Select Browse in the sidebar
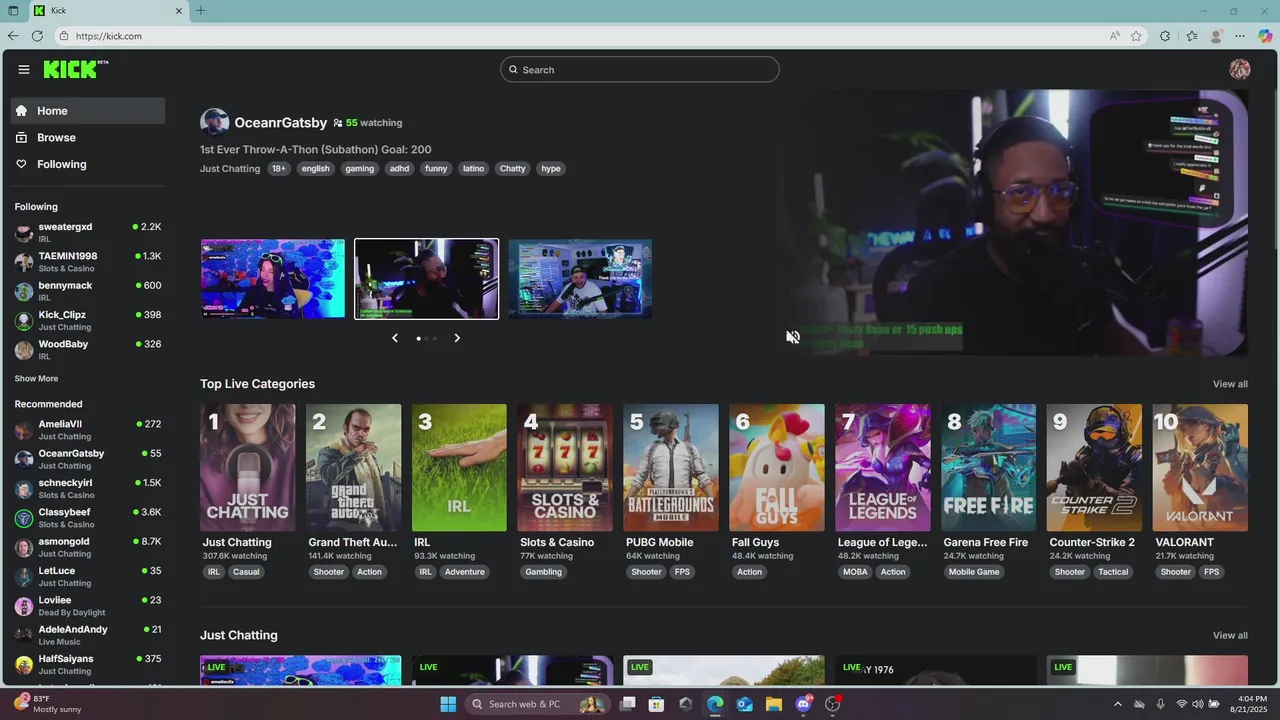1280x720 pixels. 88,137
